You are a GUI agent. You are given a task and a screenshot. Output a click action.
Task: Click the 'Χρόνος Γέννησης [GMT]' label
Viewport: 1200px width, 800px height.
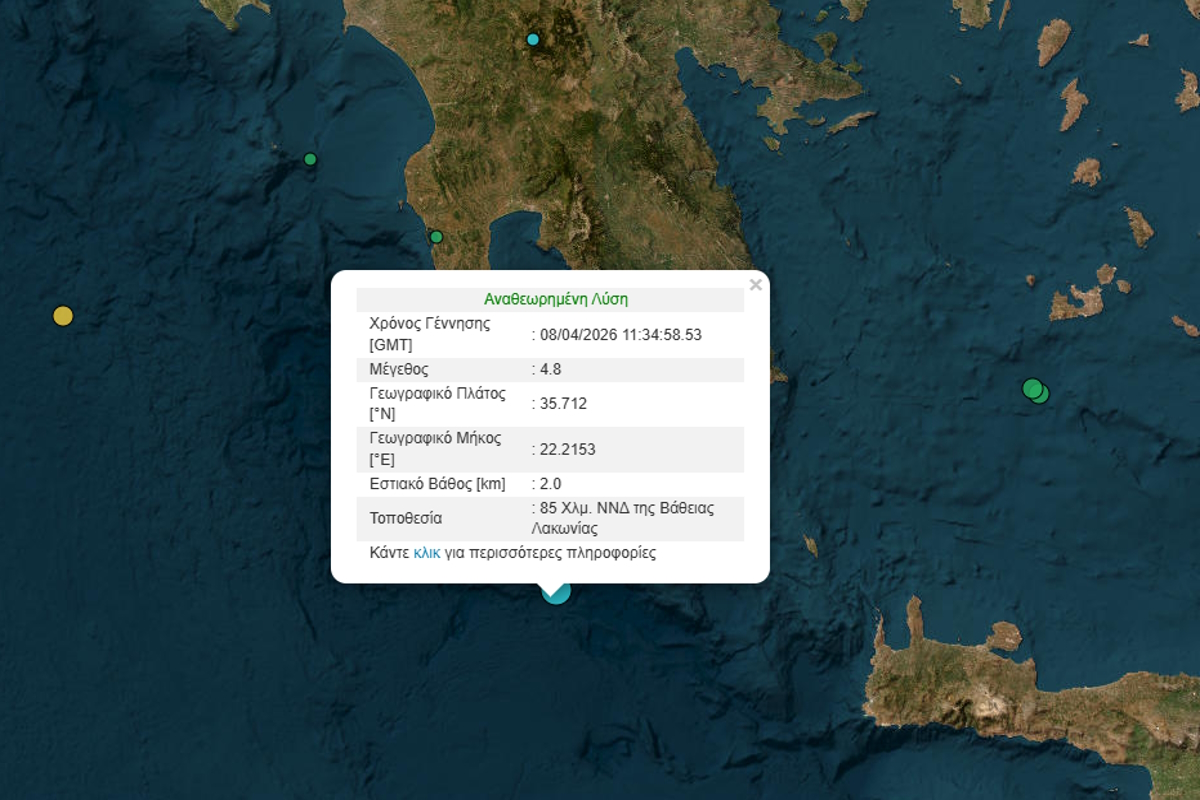click(429, 334)
